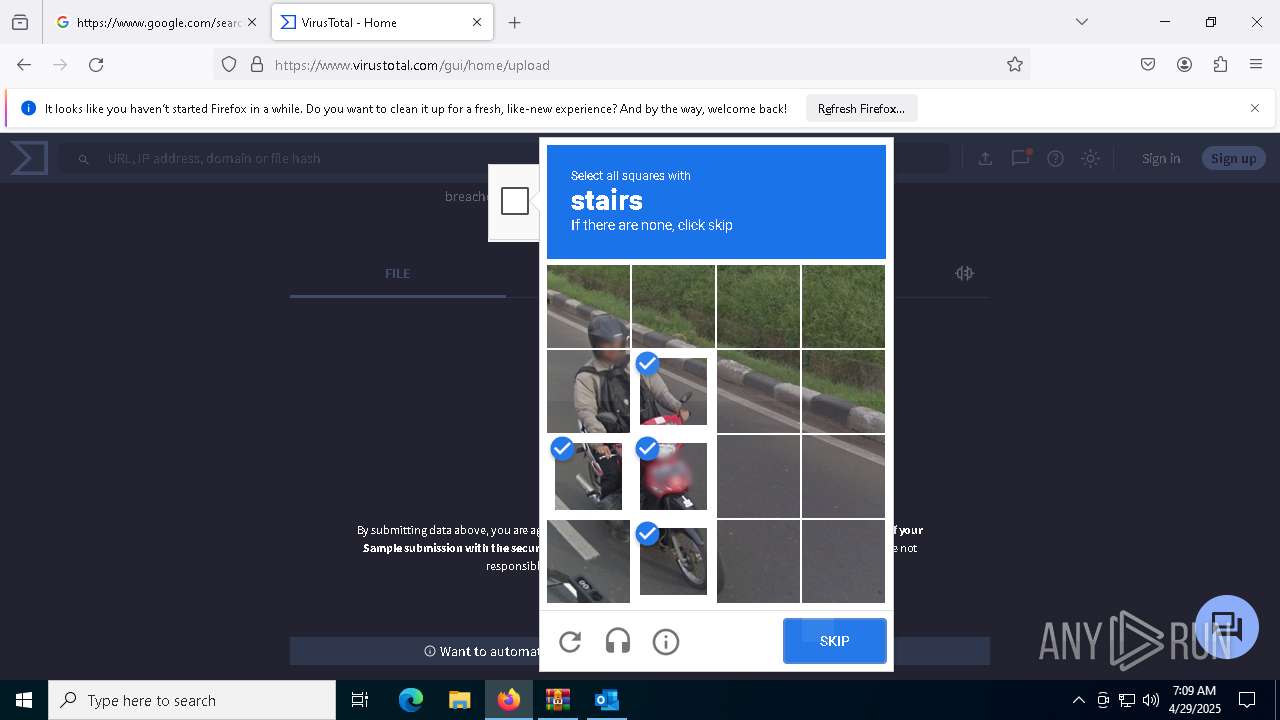Go back to the previous page
This screenshot has height=720, width=1280.
24,64
